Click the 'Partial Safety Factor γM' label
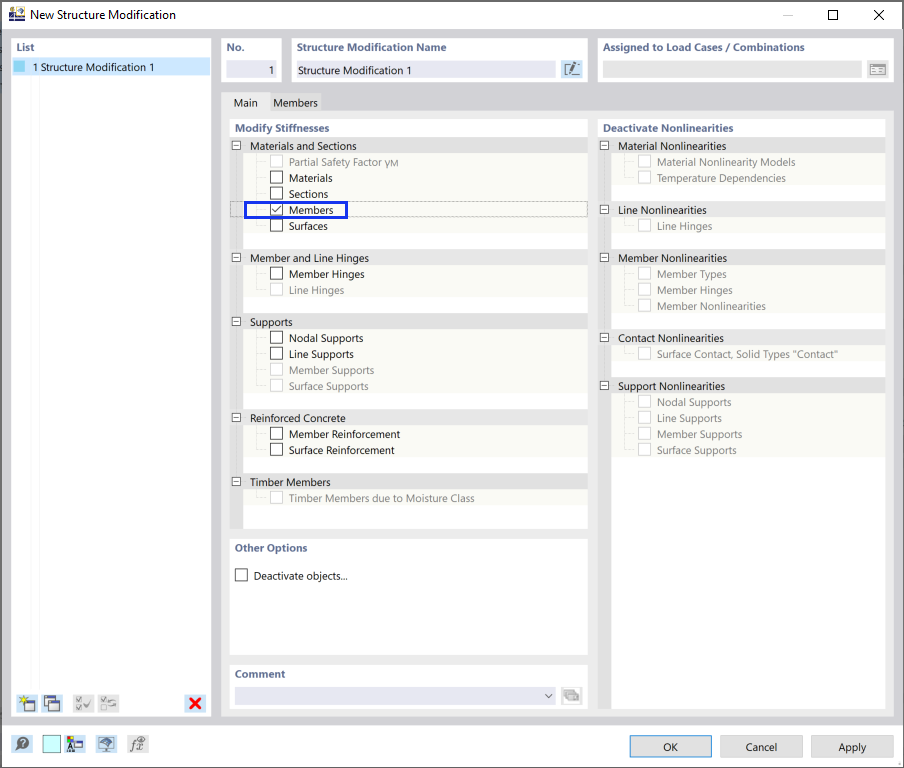Screen dimensions: 904x768 tap(344, 162)
